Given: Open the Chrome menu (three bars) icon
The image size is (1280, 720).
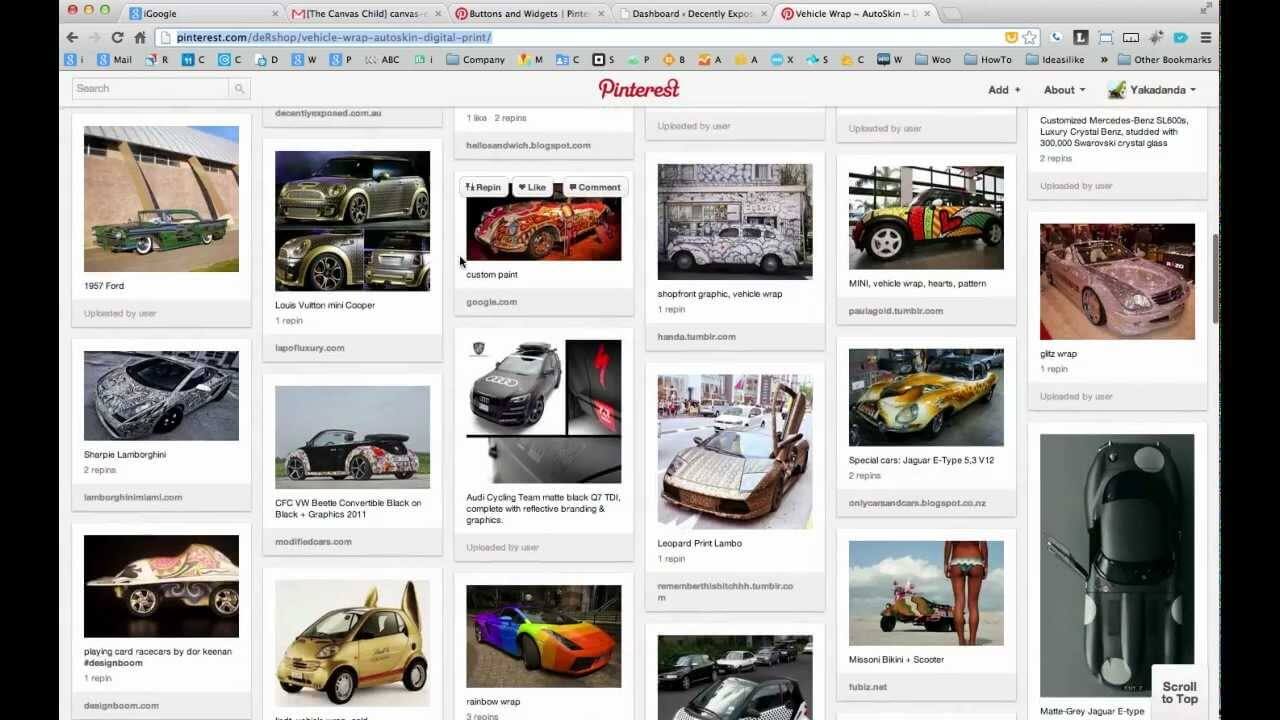Looking at the screenshot, I should 1206,37.
